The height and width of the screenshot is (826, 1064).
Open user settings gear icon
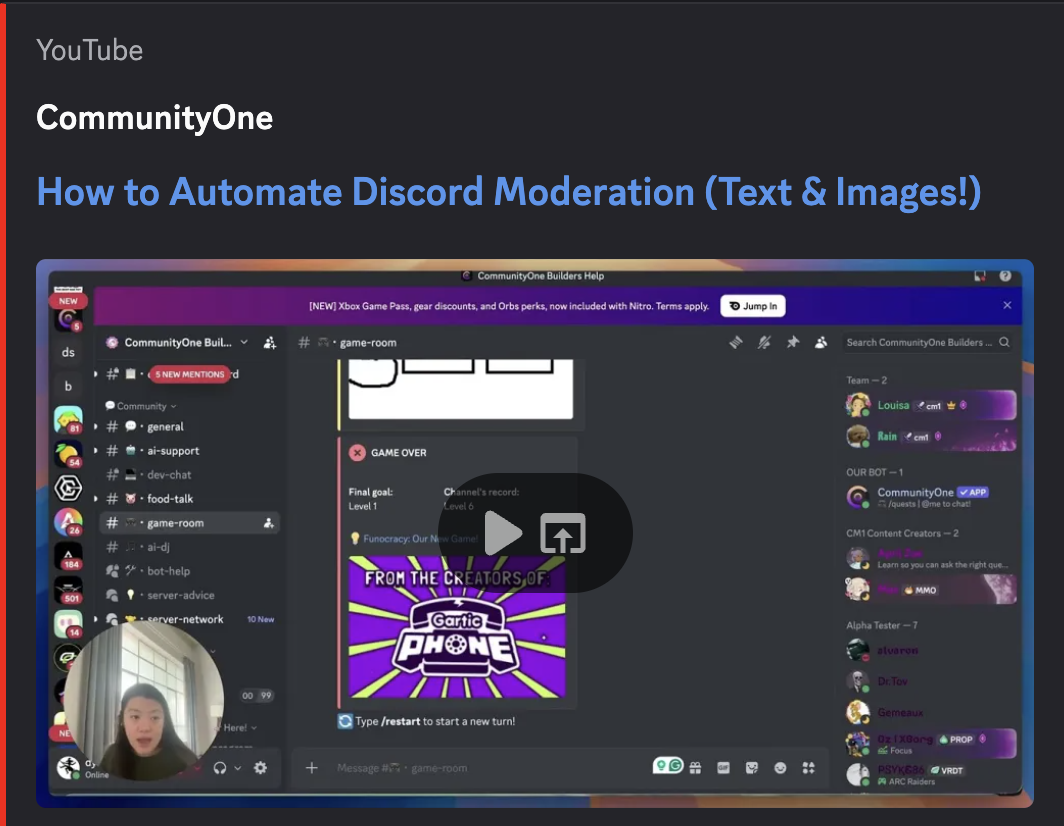(x=261, y=768)
